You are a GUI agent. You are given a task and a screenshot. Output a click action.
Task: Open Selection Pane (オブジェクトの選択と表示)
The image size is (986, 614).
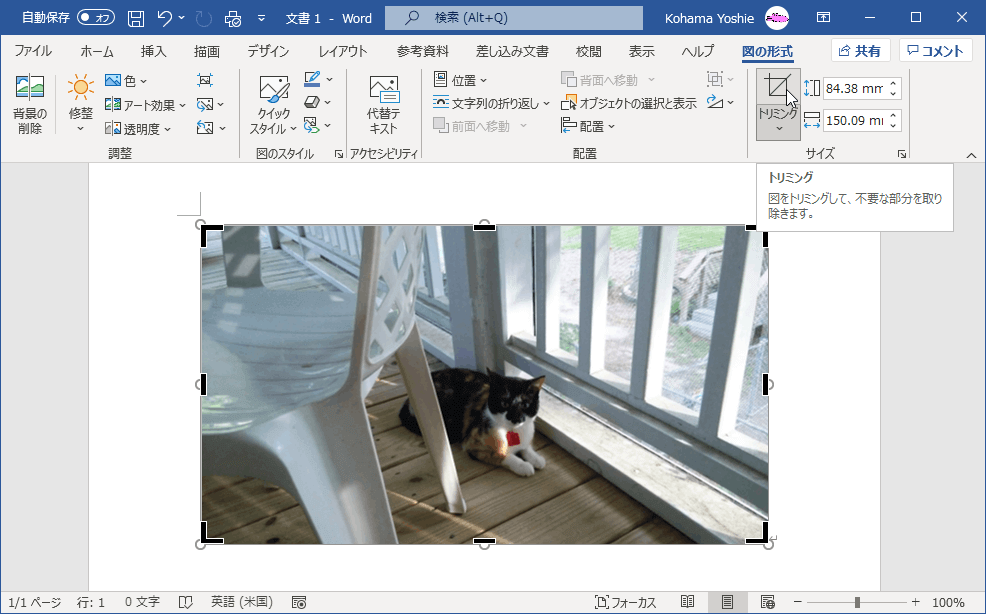coord(629,103)
